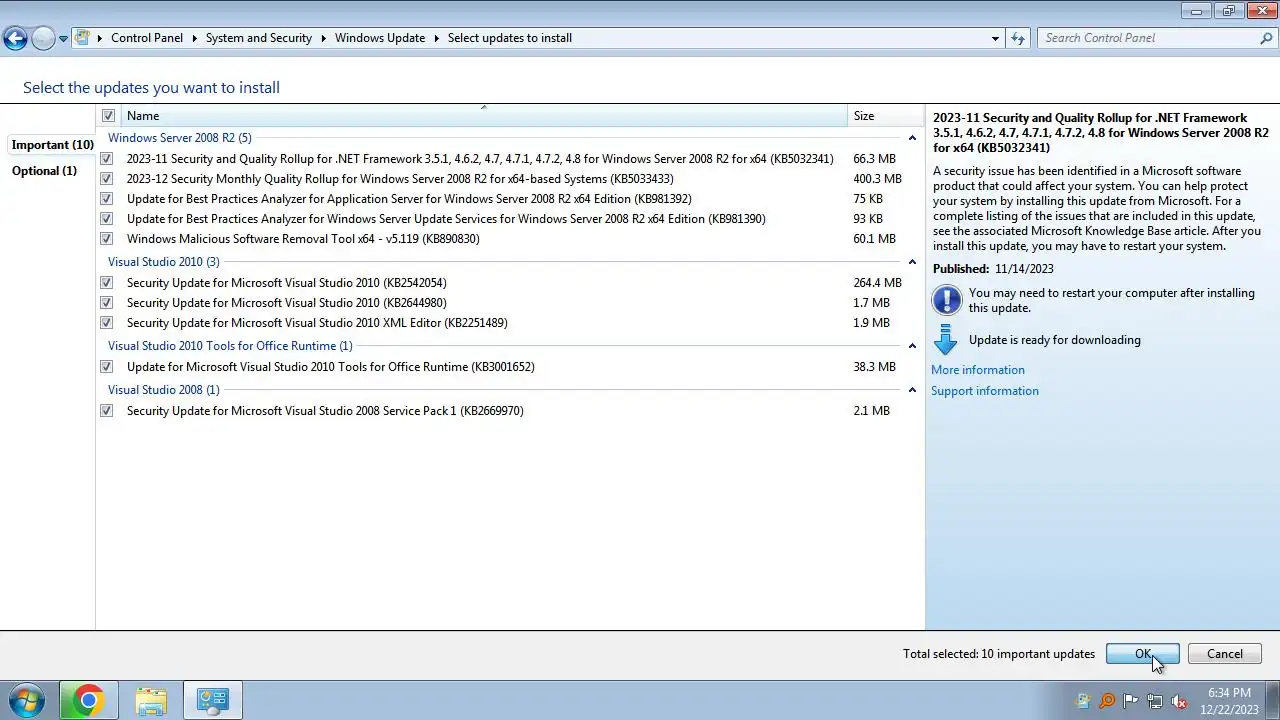Click the orange magnifier tray icon
Screen dimensions: 1280x720
point(1107,701)
